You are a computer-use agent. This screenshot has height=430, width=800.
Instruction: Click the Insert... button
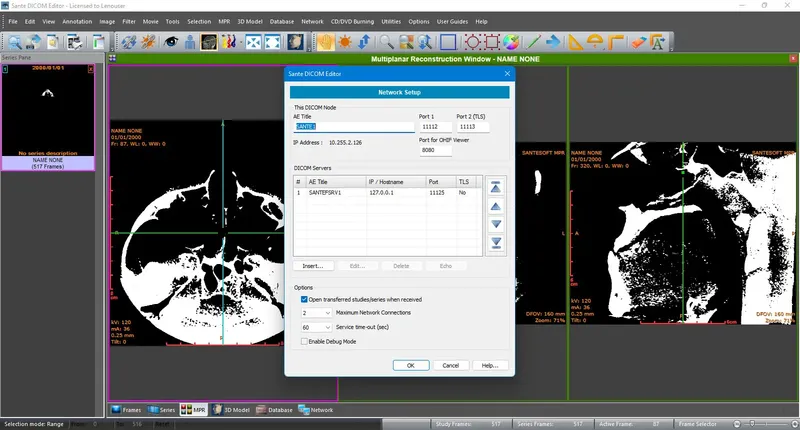point(313,266)
